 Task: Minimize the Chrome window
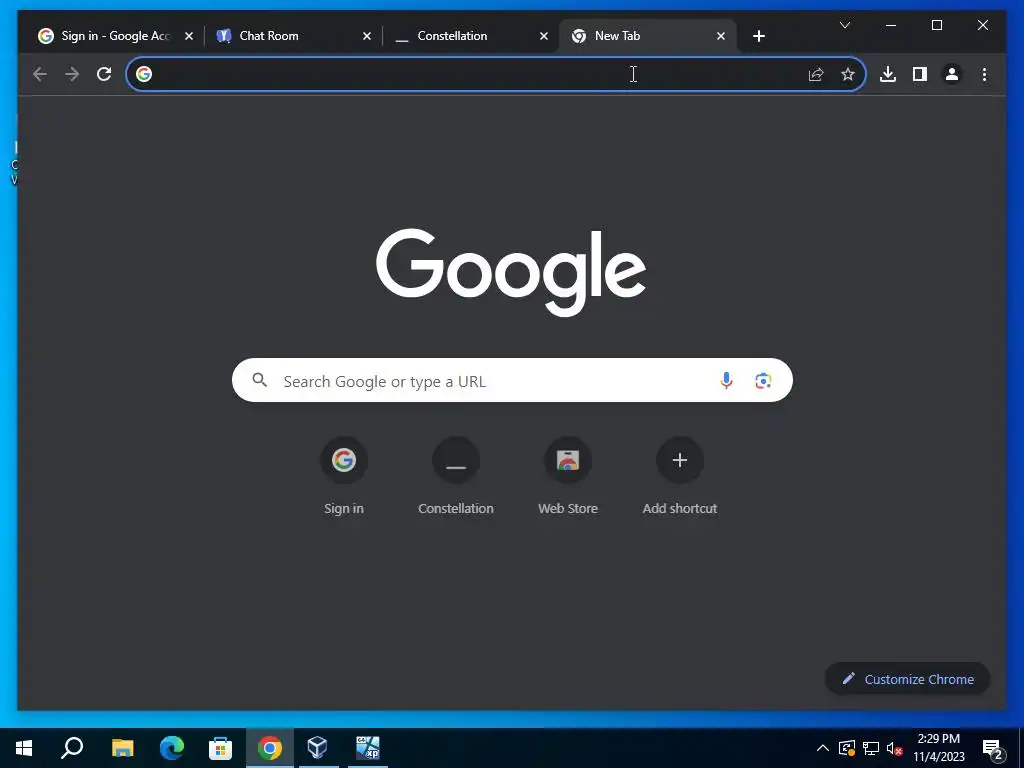click(x=891, y=25)
